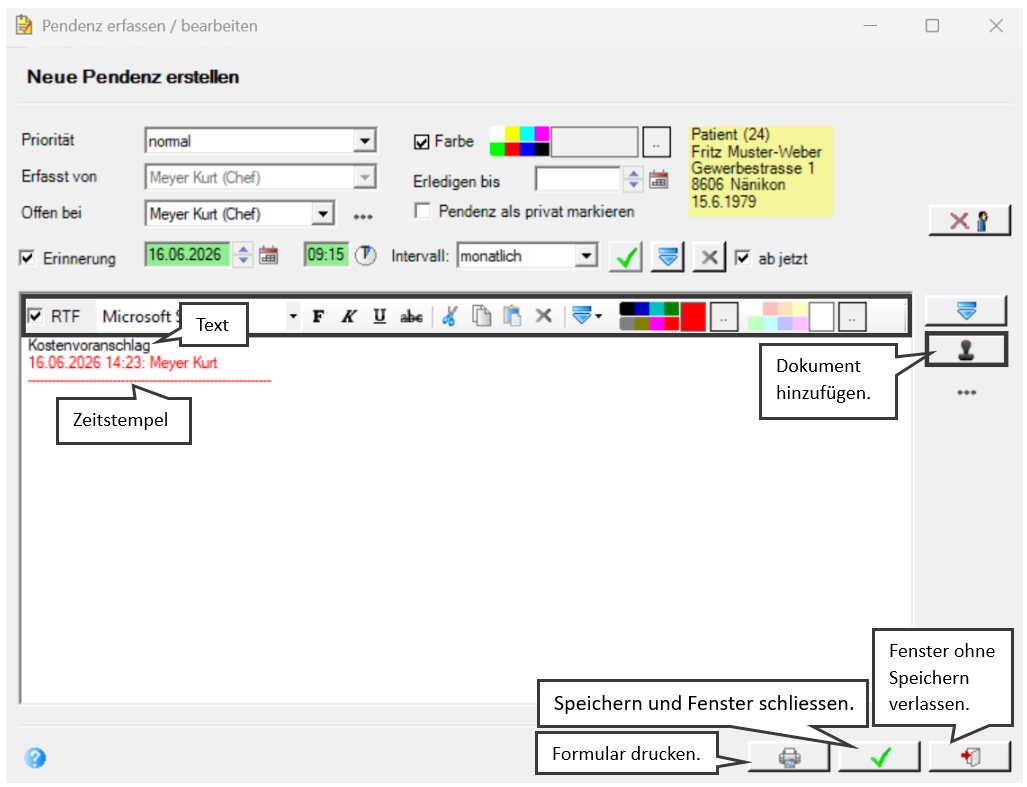The width and height of the screenshot is (1027, 787).
Task: Click the clock icon beside 09:15
Action: [x=365, y=255]
